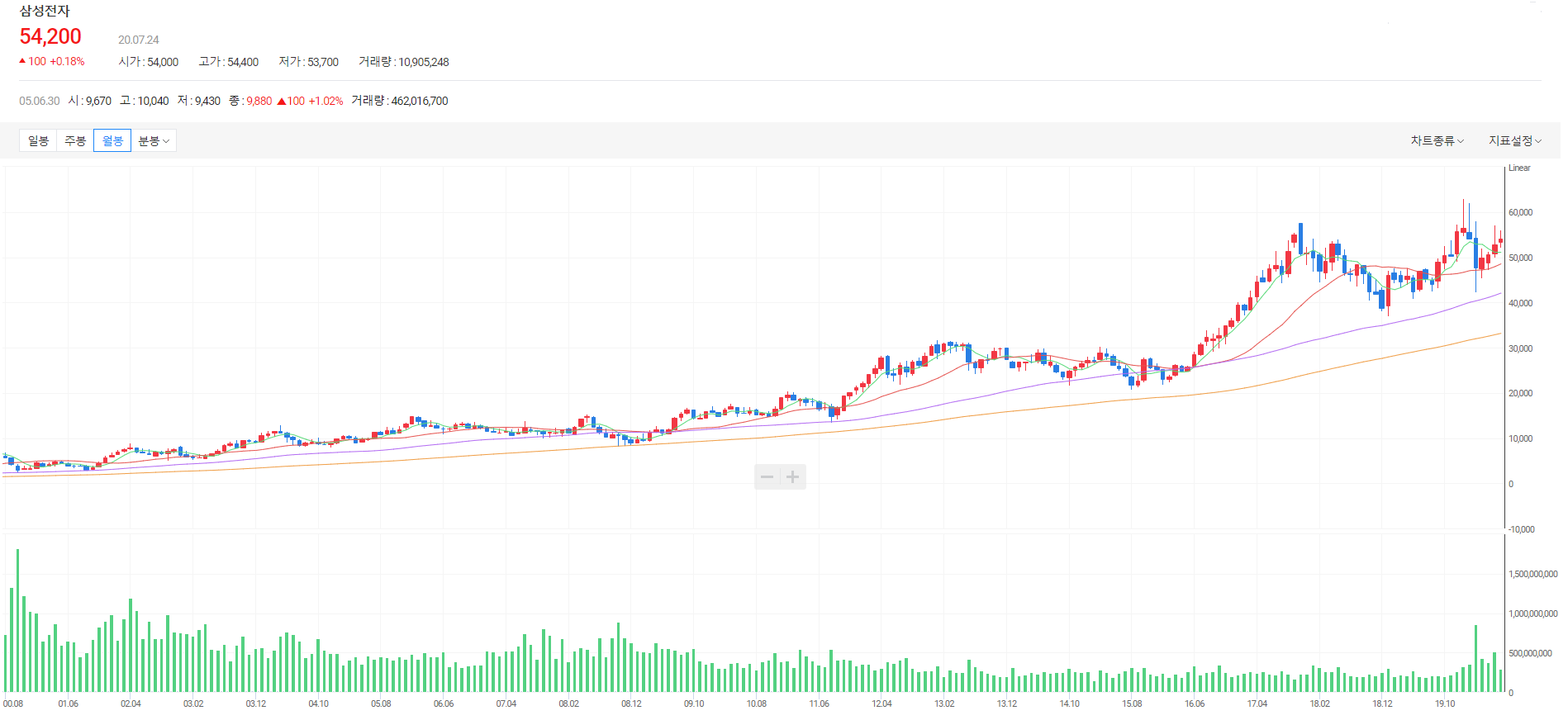Screen dimensions: 1568x720
Task: Click the 20,000 price axis label
Action: tap(1520, 393)
